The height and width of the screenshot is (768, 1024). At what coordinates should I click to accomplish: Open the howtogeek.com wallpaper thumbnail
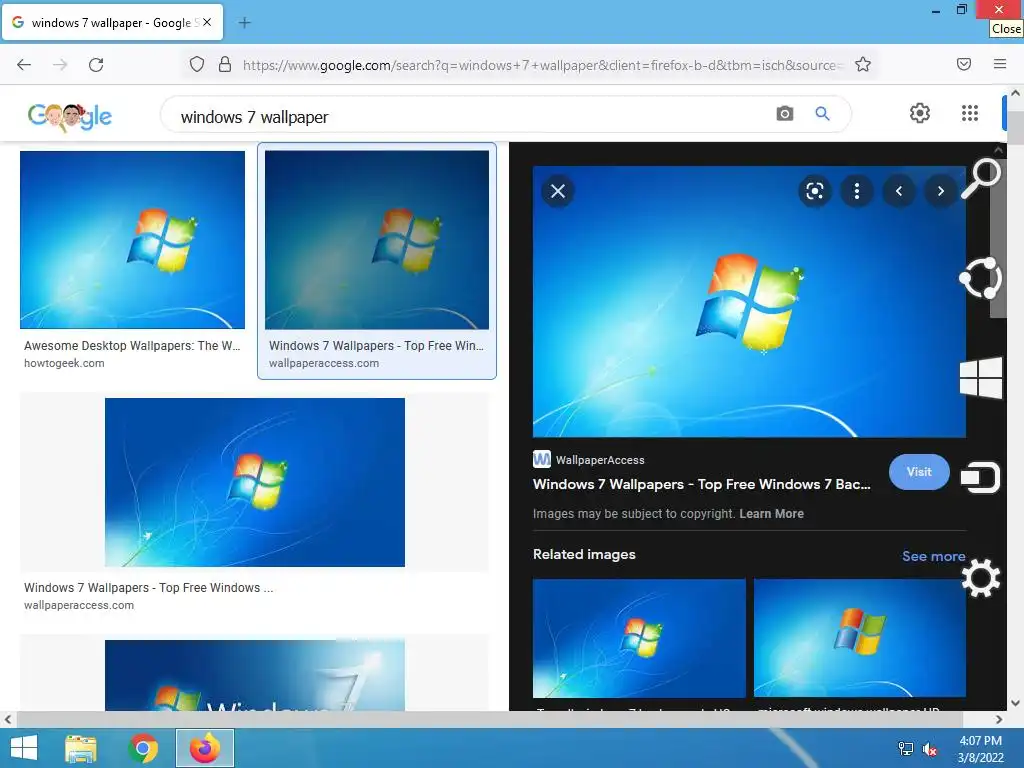coord(133,240)
